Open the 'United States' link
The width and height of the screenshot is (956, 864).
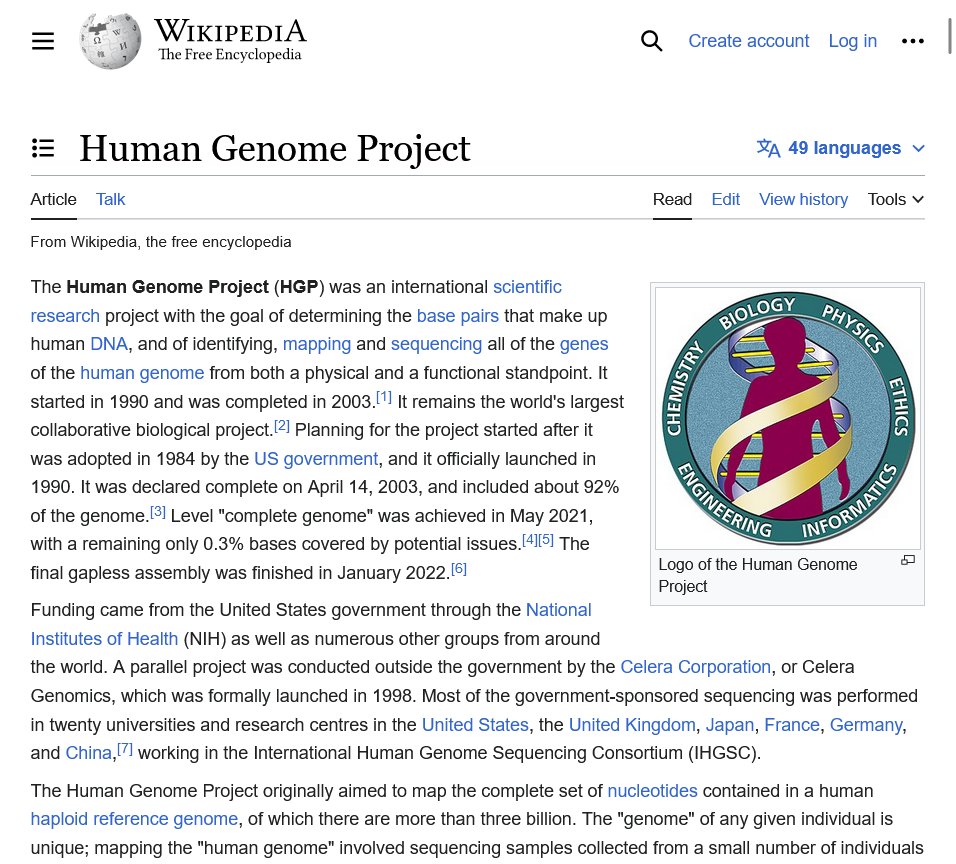point(475,724)
